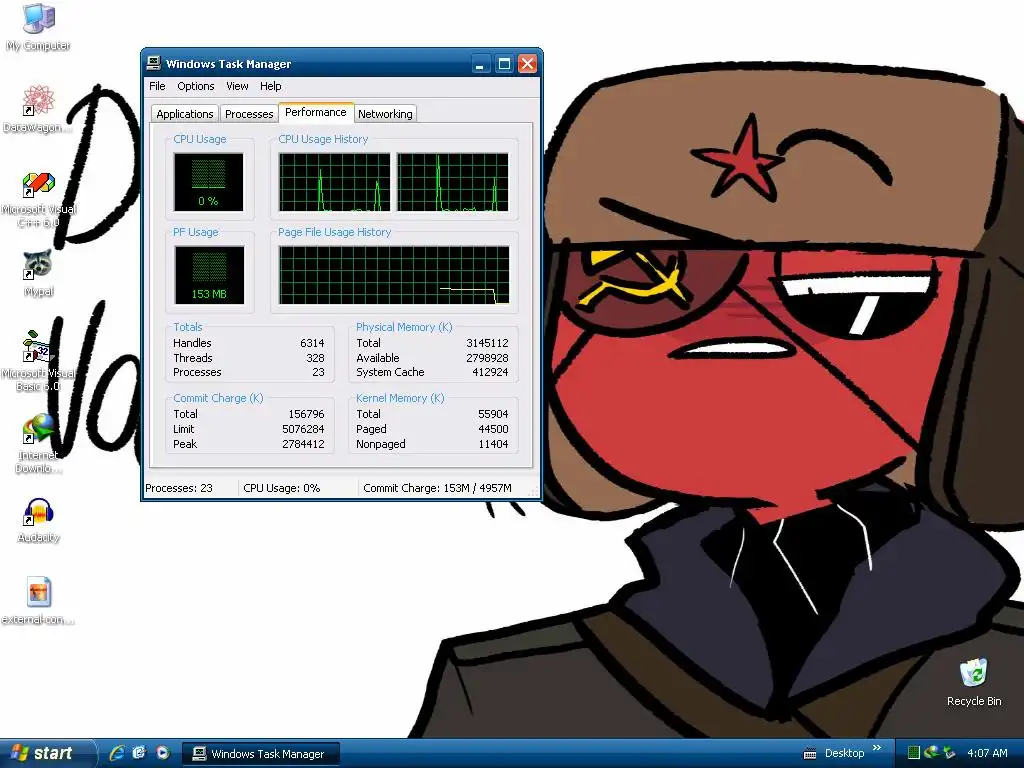Launch Internet Explorer from Quick Launch
The height and width of the screenshot is (768, 1024).
pyautogui.click(x=117, y=753)
